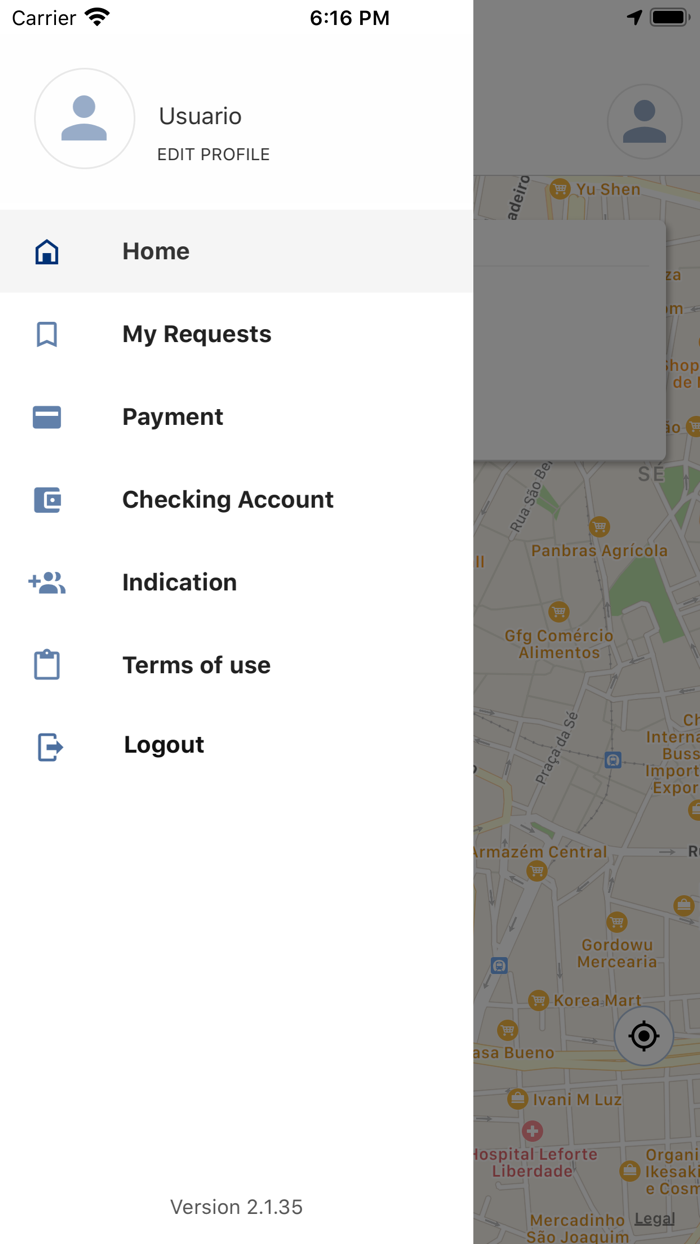
Task: Click the location arrow status icon
Action: 635,17
